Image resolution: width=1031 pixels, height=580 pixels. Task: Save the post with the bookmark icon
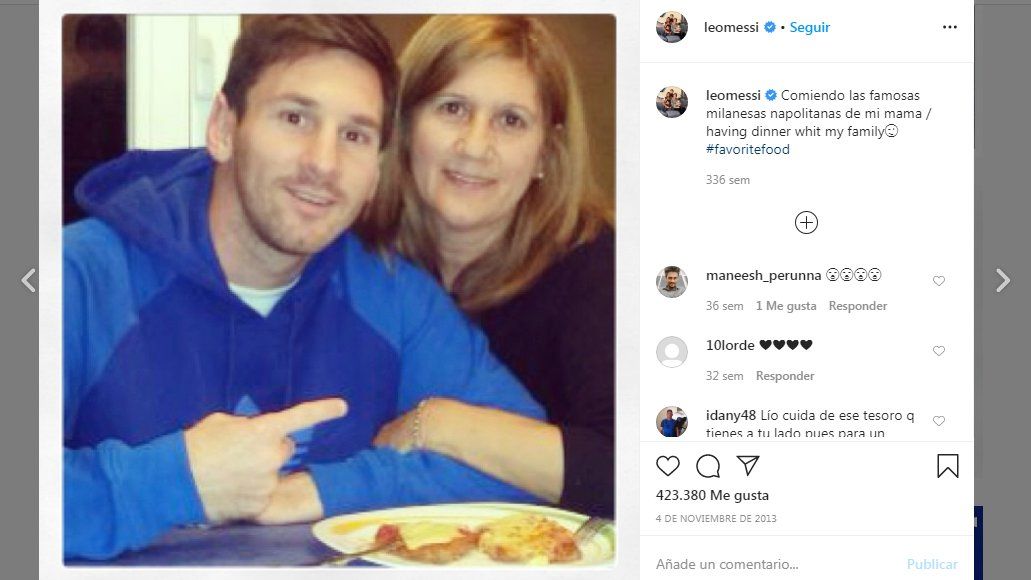pos(946,465)
